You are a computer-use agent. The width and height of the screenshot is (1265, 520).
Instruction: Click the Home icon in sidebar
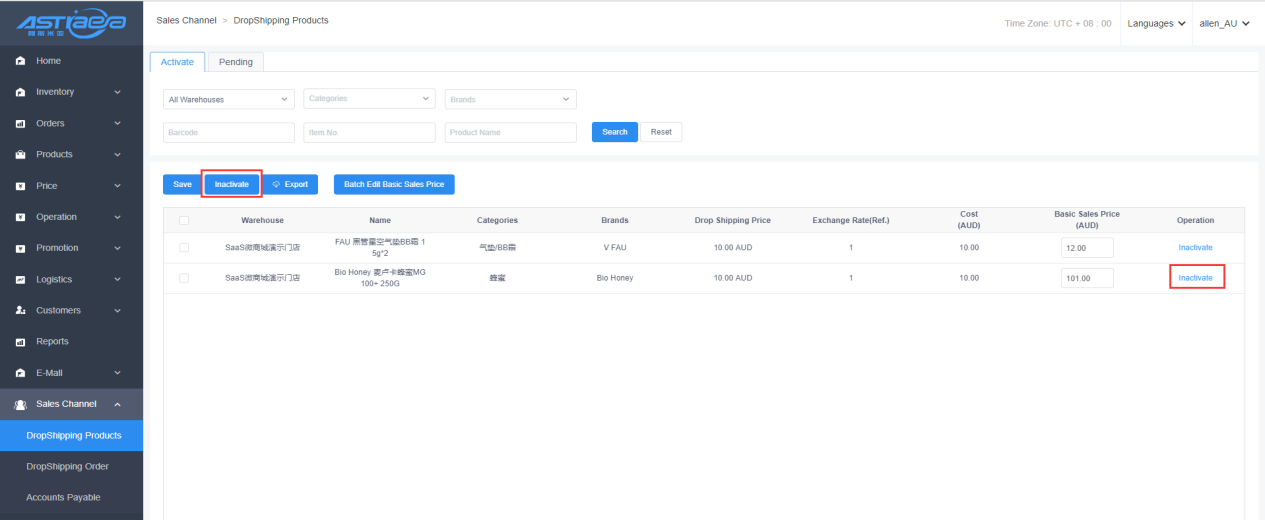[20, 61]
